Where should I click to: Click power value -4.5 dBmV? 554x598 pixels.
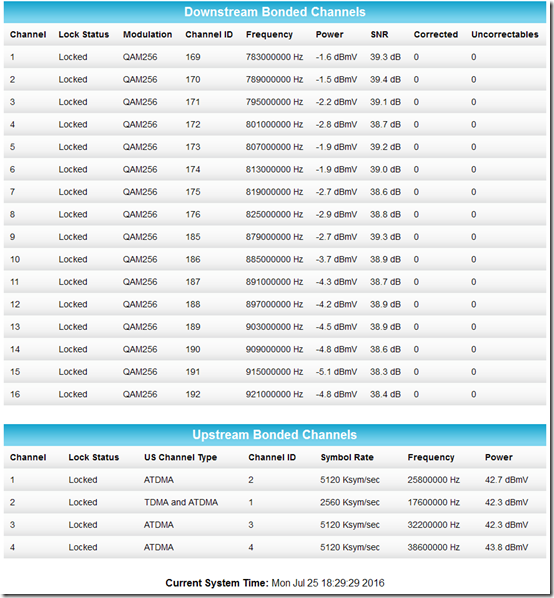336,327
